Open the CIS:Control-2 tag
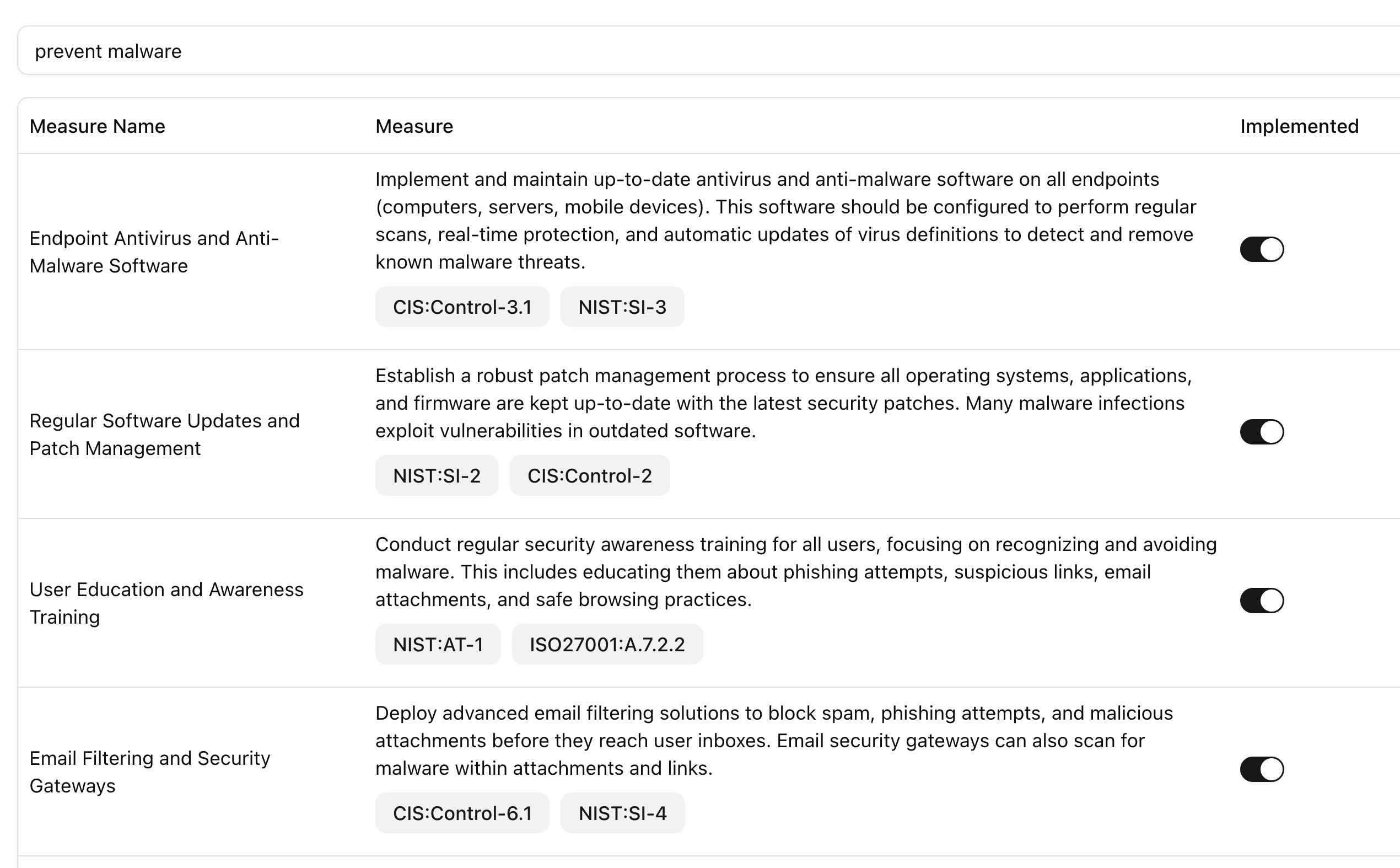This screenshot has height=868, width=1400. [589, 476]
